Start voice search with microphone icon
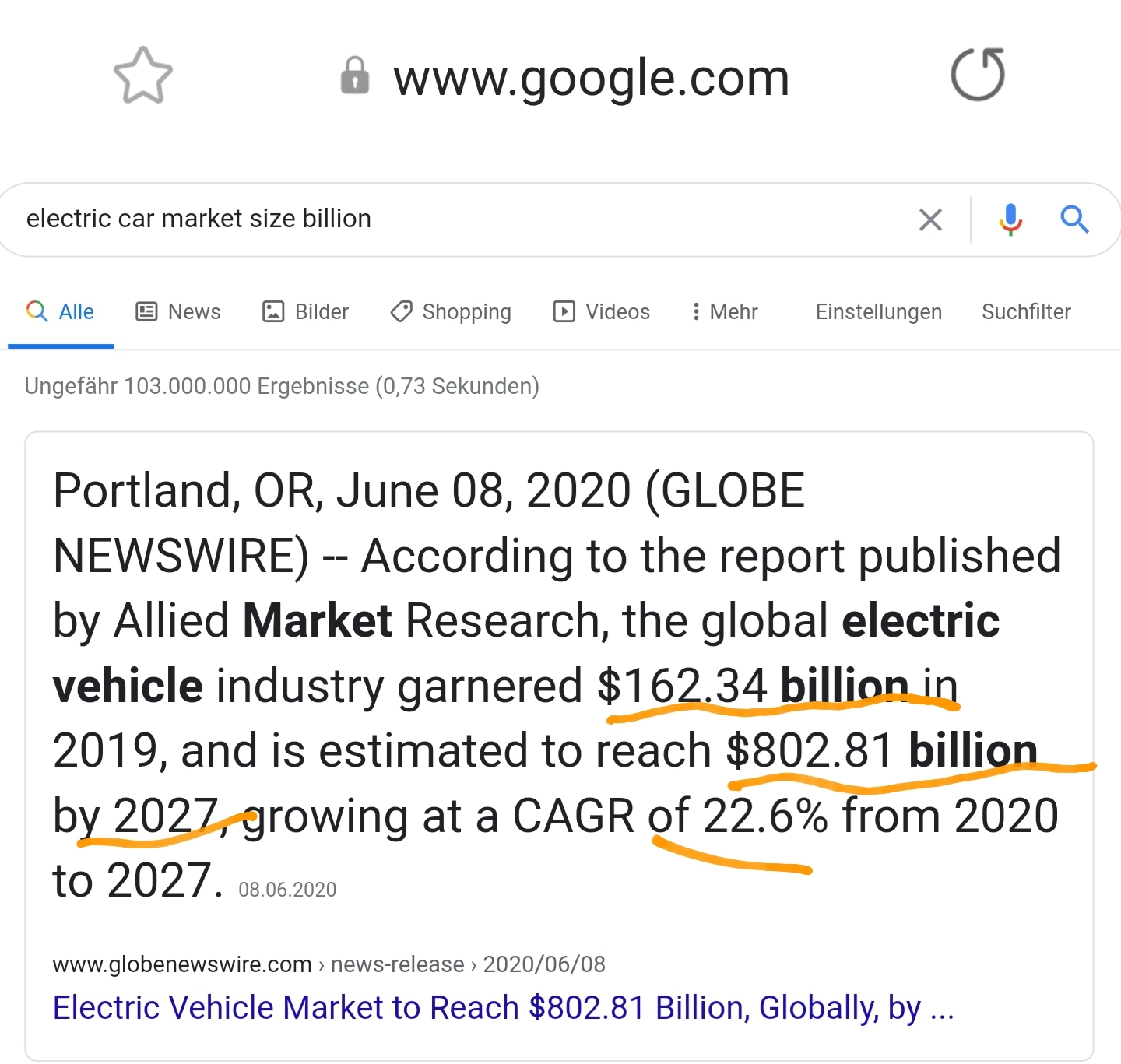This screenshot has height=1064, width=1121. pyautogui.click(x=1010, y=219)
